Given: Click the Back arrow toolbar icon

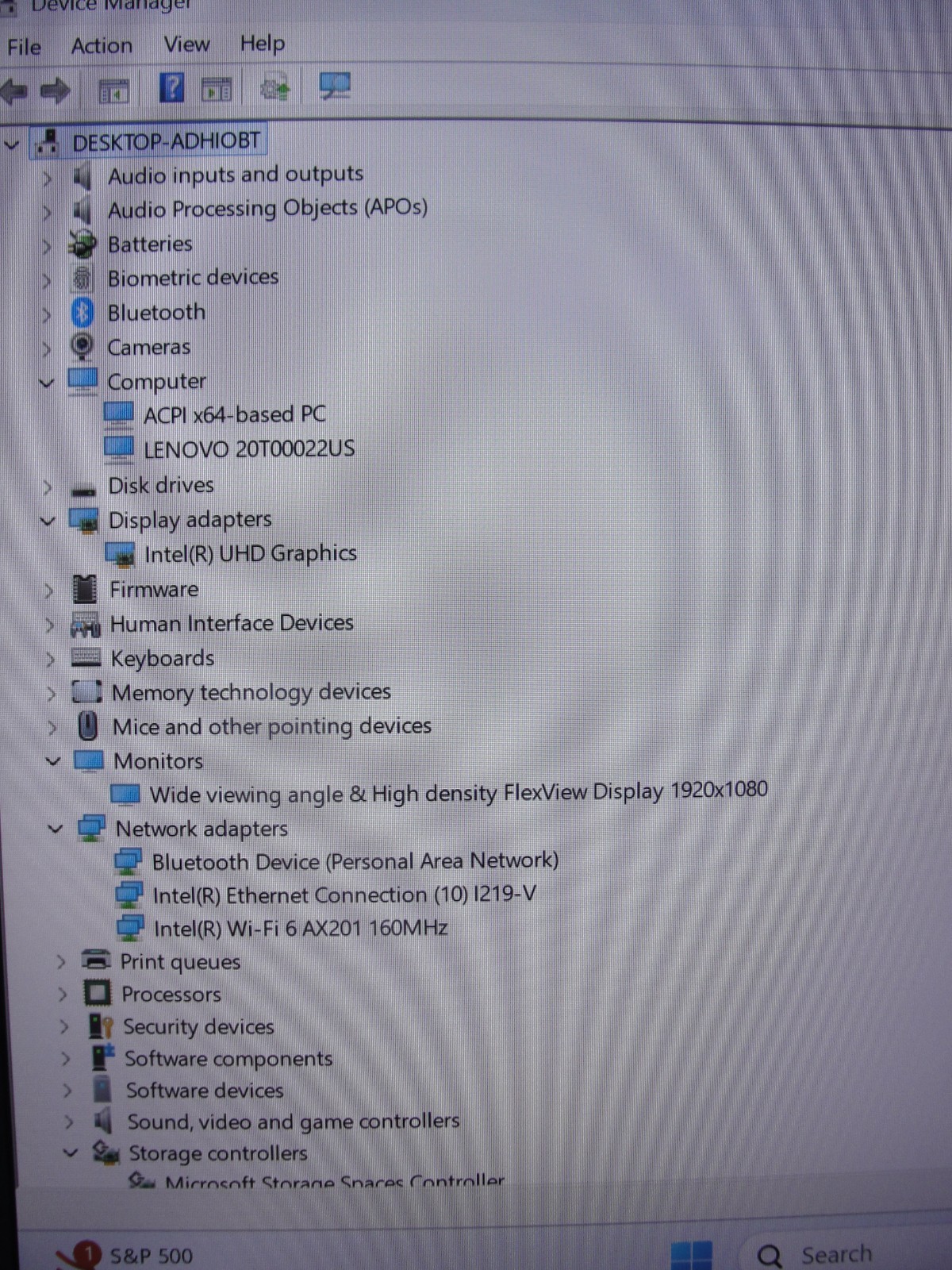Looking at the screenshot, I should (x=14, y=91).
